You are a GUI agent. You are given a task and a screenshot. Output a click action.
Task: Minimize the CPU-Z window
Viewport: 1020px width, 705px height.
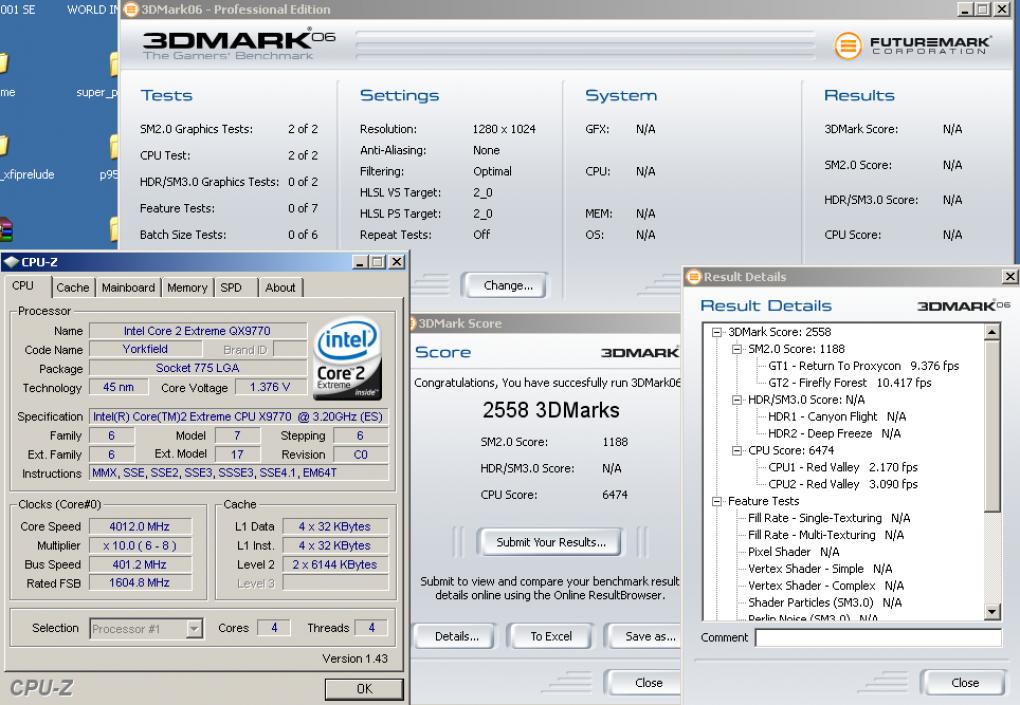[x=360, y=261]
